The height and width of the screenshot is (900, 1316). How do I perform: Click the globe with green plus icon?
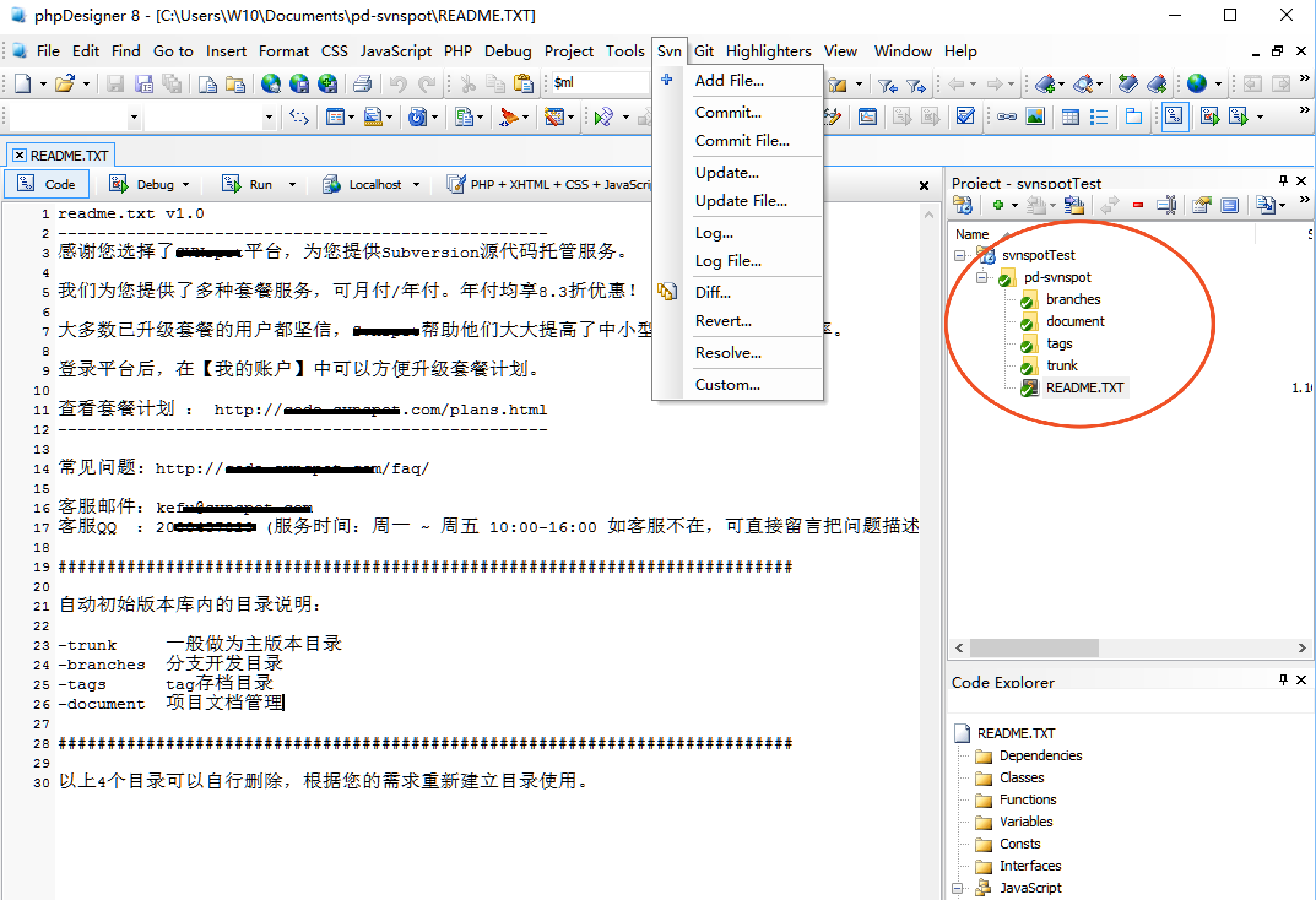point(327,83)
